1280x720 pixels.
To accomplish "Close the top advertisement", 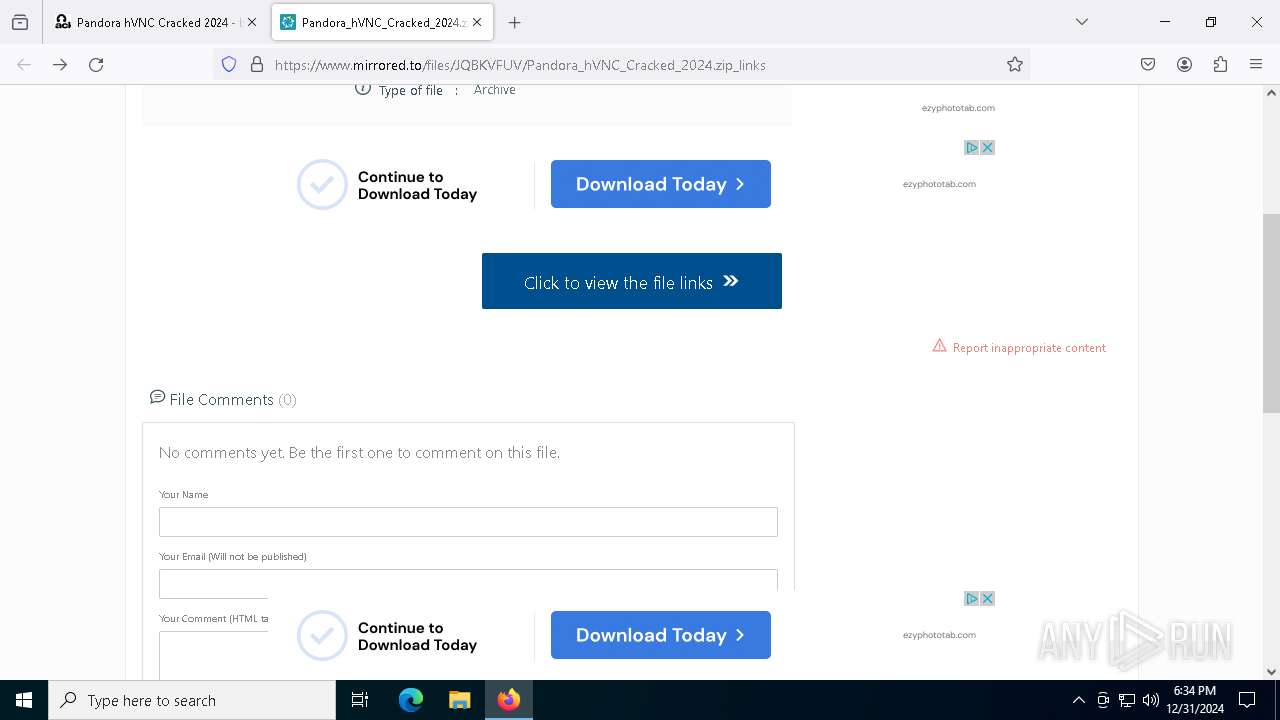I will coord(987,147).
